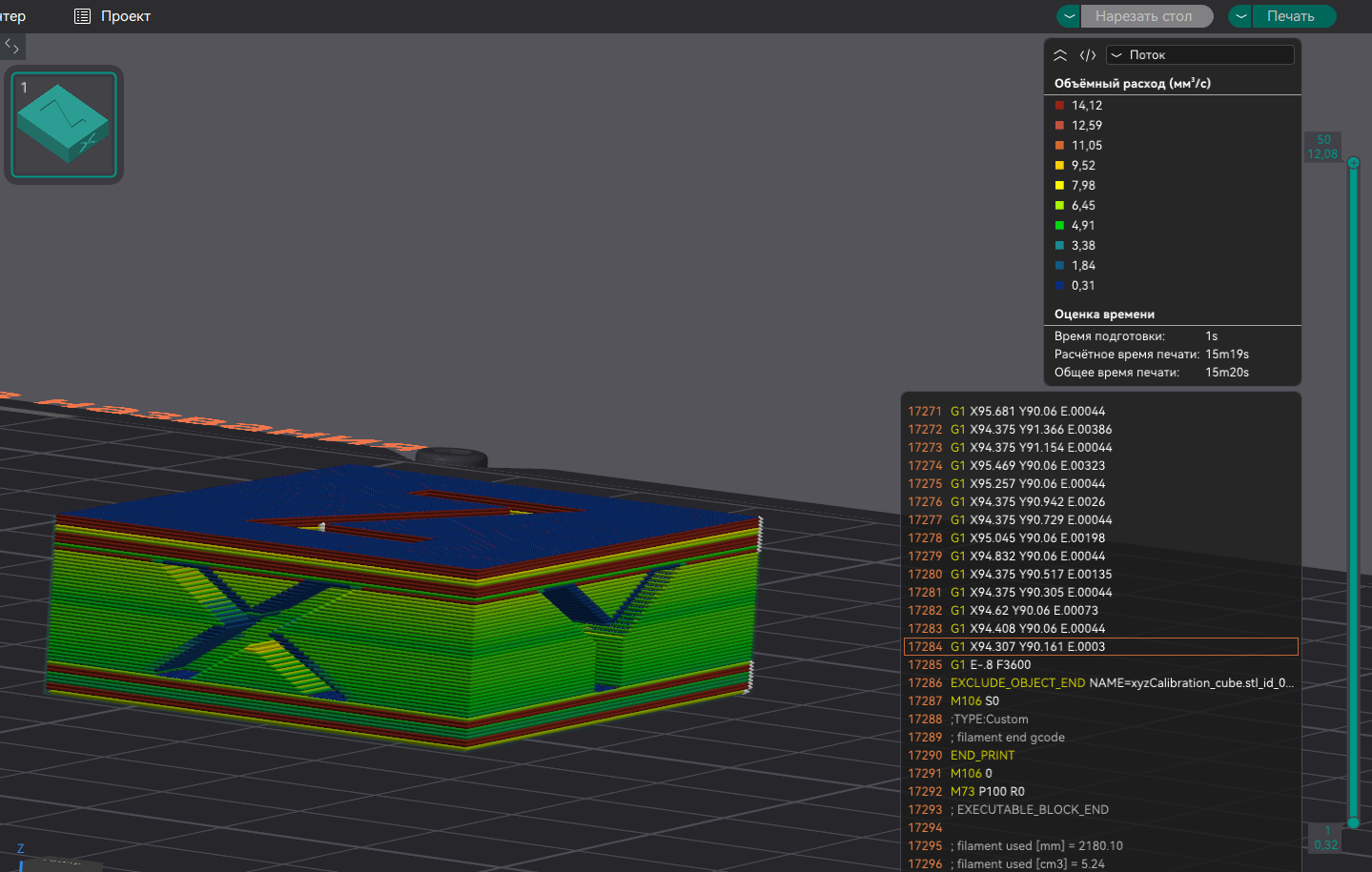Image resolution: width=1372 pixels, height=872 pixels.
Task: Open the dropdown arrow beside Печать
Action: point(1241,16)
